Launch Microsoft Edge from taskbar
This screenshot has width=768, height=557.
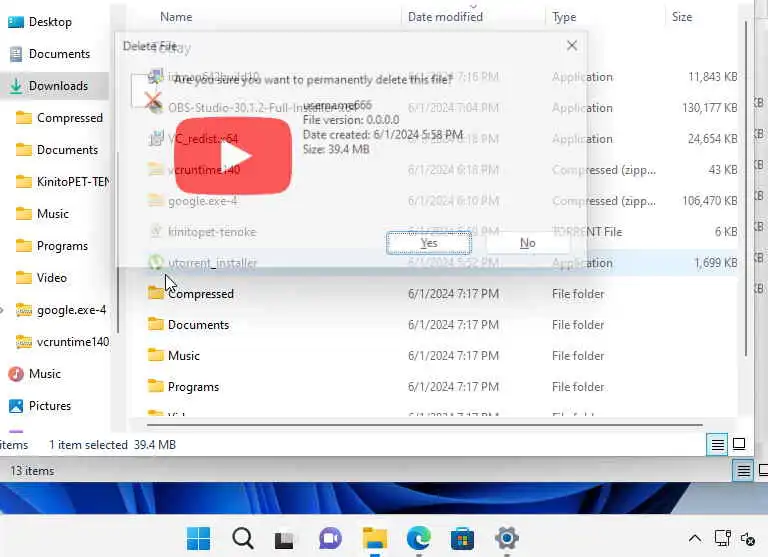coord(419,538)
